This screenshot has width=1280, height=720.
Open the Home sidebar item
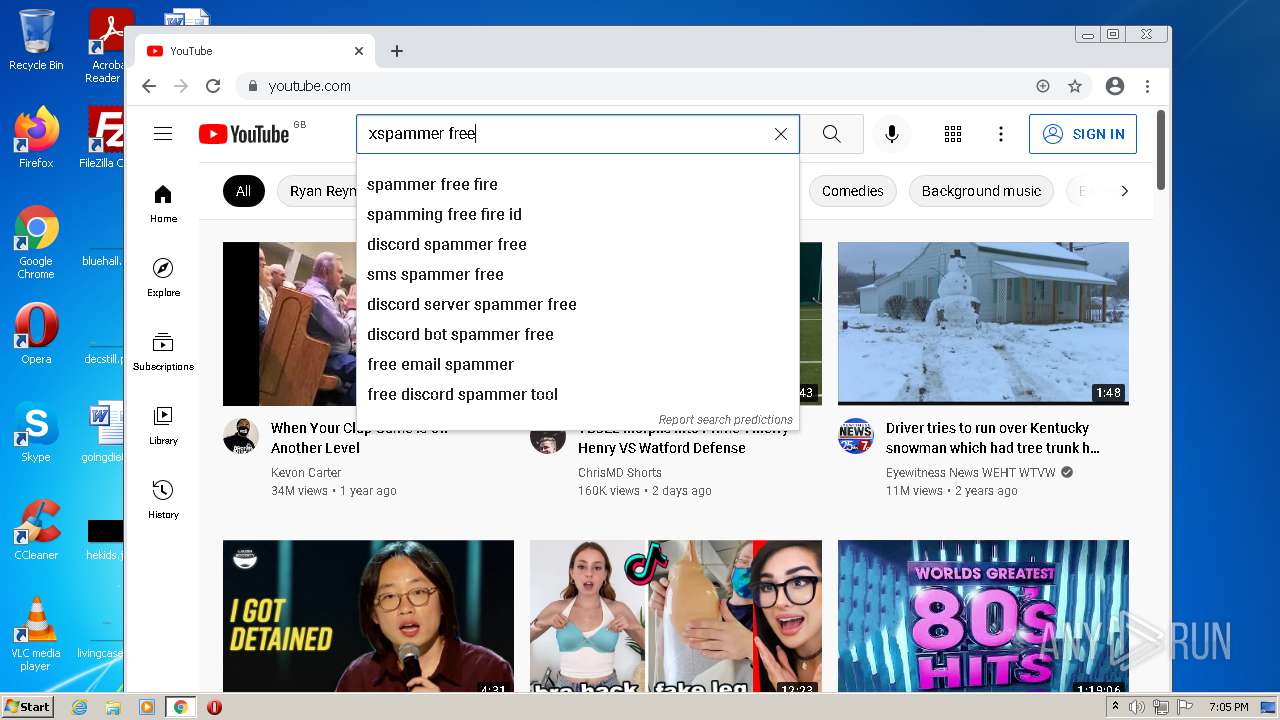163,203
